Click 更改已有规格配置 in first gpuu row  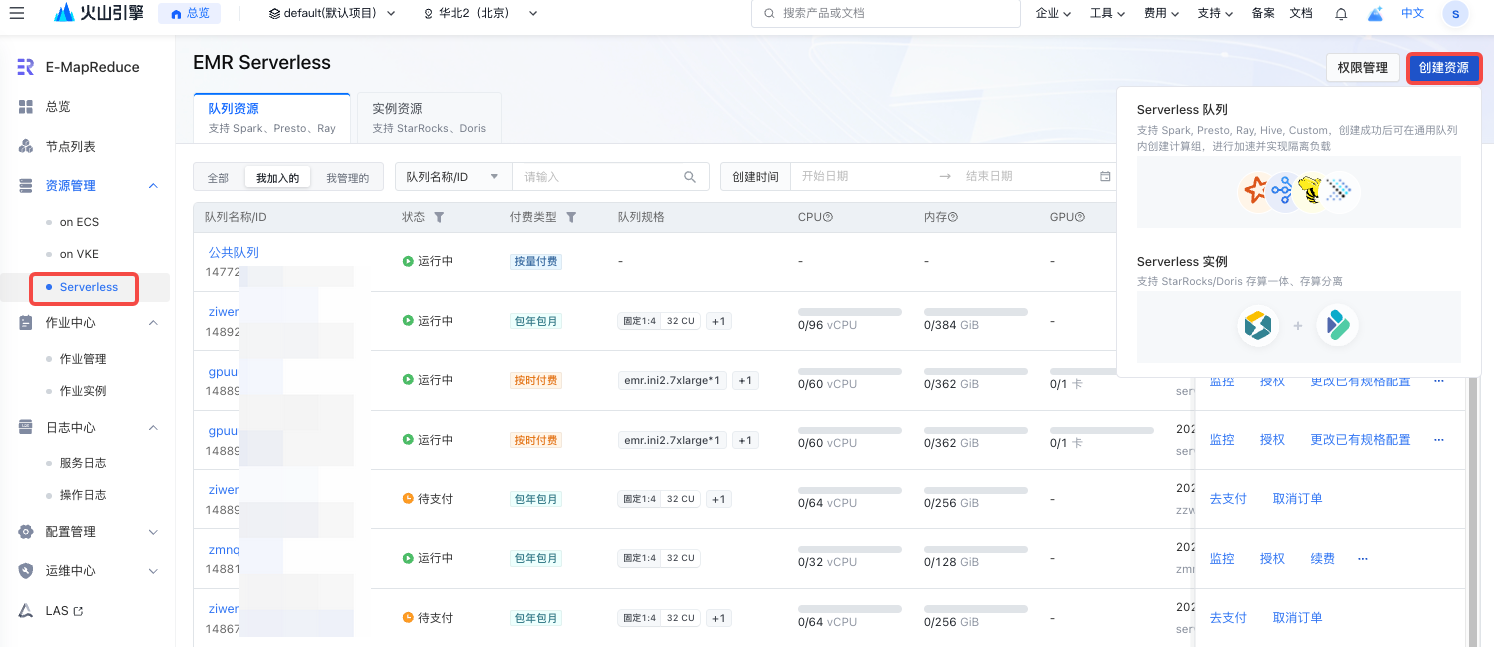pos(1360,381)
